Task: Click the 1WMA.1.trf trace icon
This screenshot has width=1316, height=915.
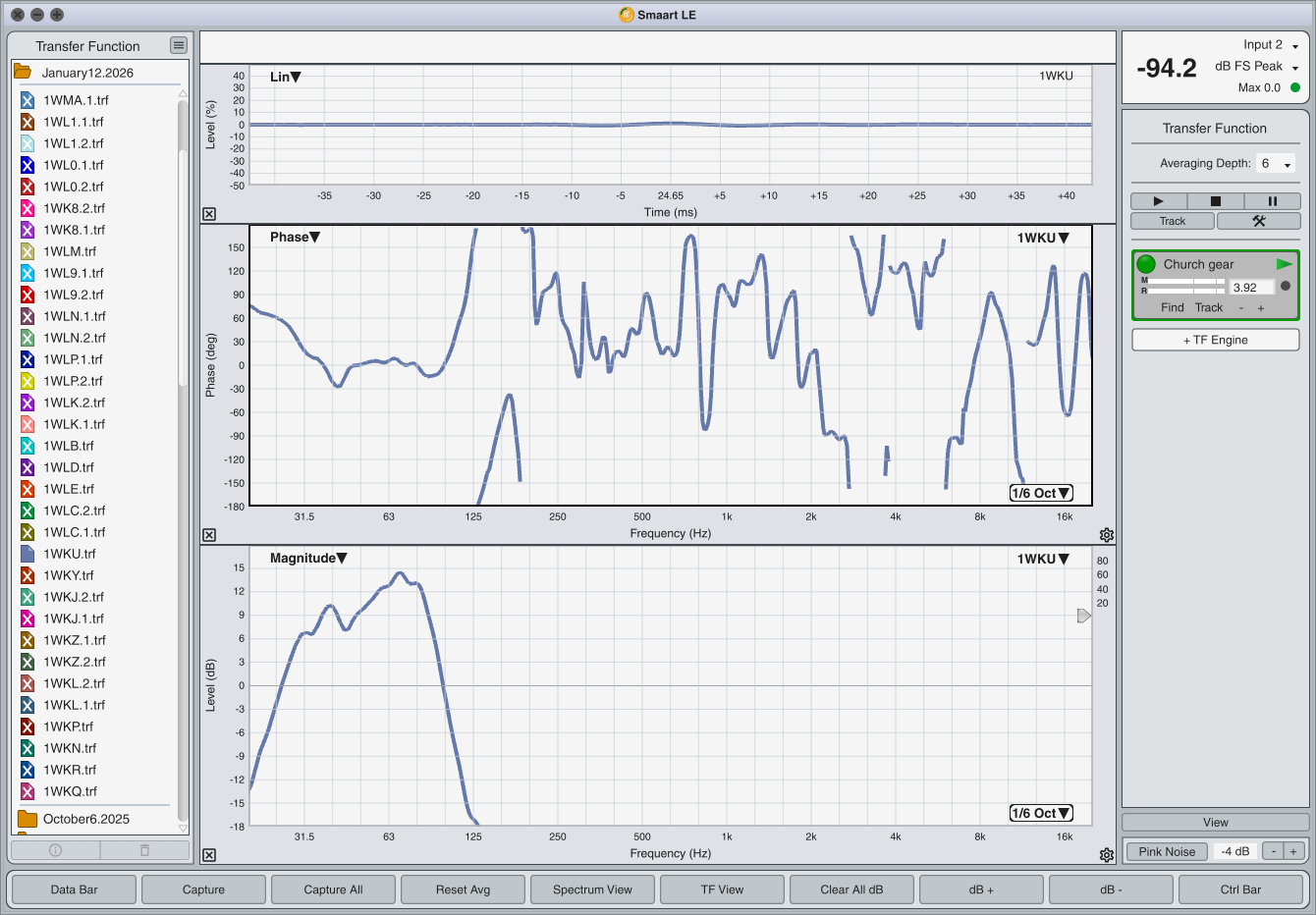Action: (x=27, y=100)
